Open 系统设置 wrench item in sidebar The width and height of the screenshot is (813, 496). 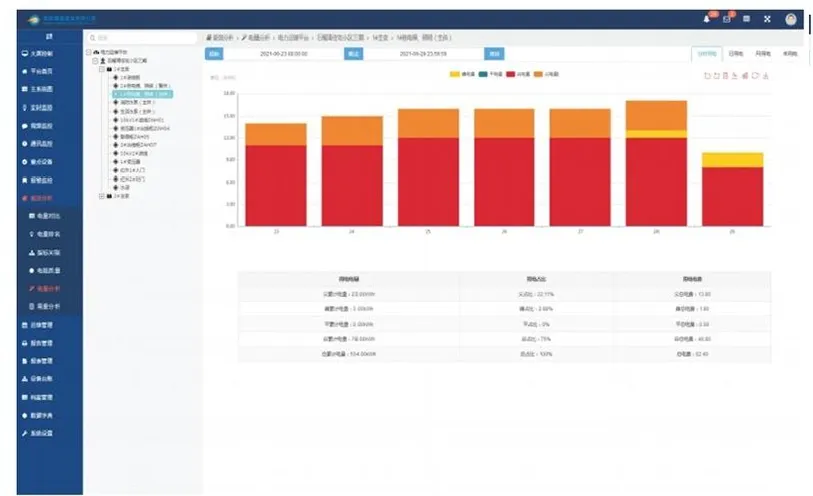(42, 433)
